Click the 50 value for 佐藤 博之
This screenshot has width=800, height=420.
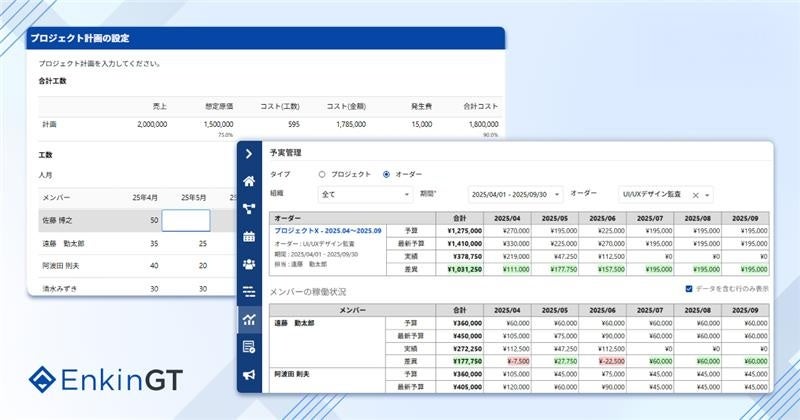pos(154,220)
